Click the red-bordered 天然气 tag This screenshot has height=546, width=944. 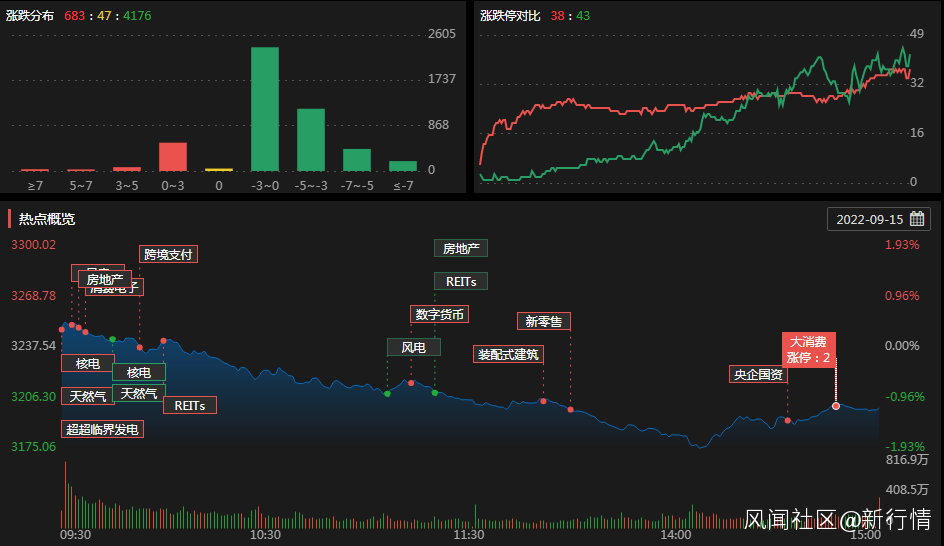tap(87, 396)
